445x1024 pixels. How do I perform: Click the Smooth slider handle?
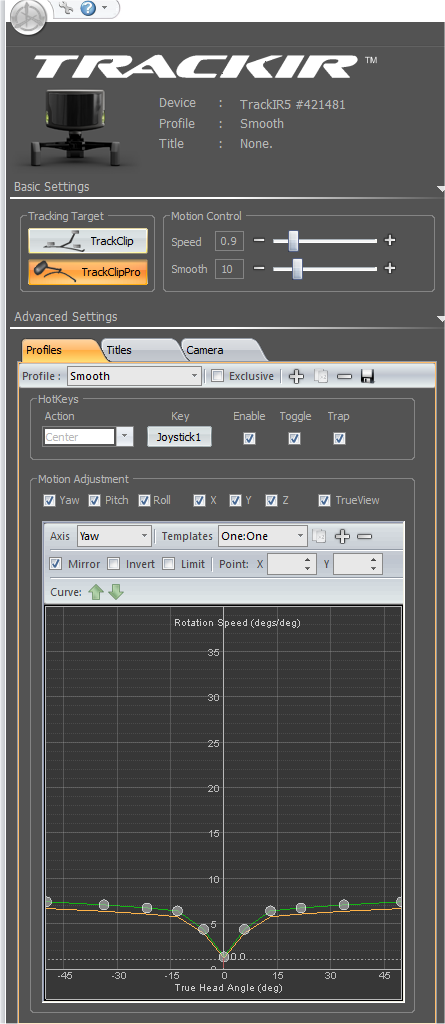coord(297,268)
